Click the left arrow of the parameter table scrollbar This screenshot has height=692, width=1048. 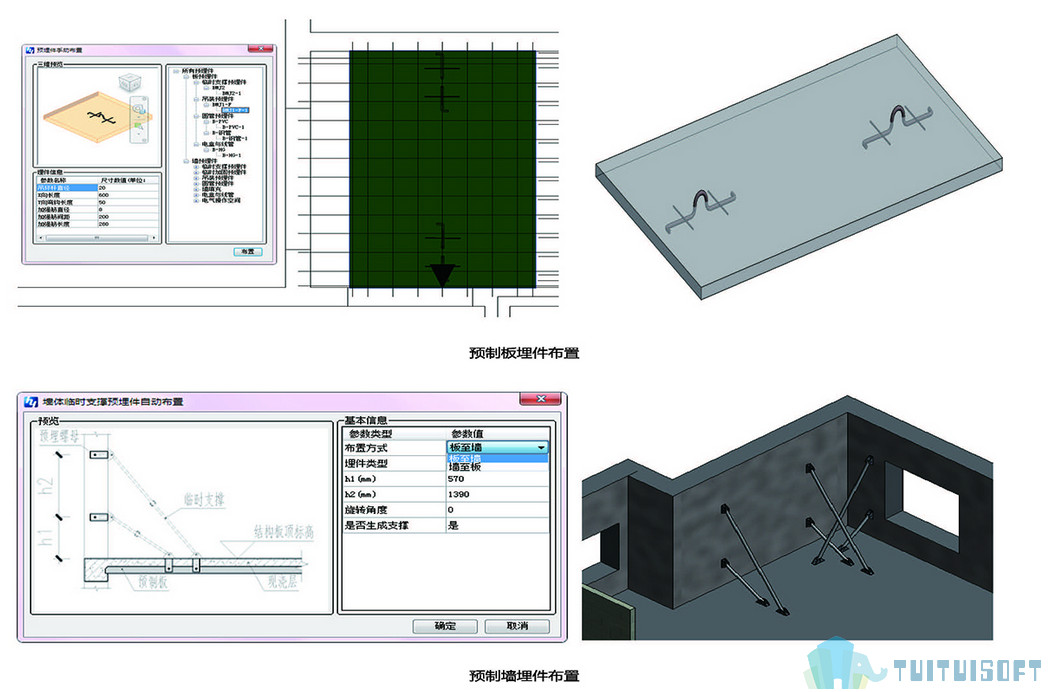click(x=41, y=238)
